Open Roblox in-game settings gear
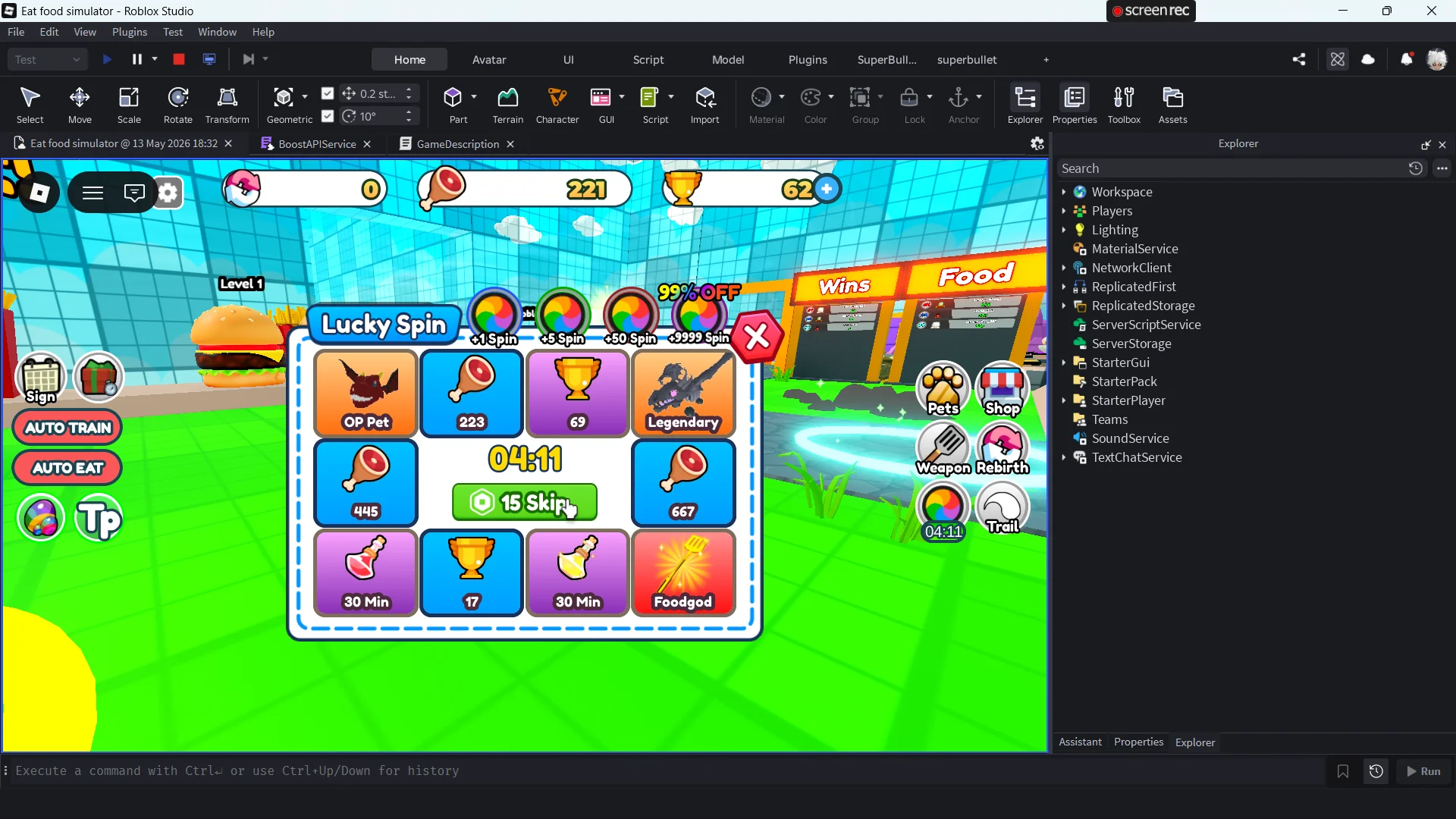 tap(168, 193)
